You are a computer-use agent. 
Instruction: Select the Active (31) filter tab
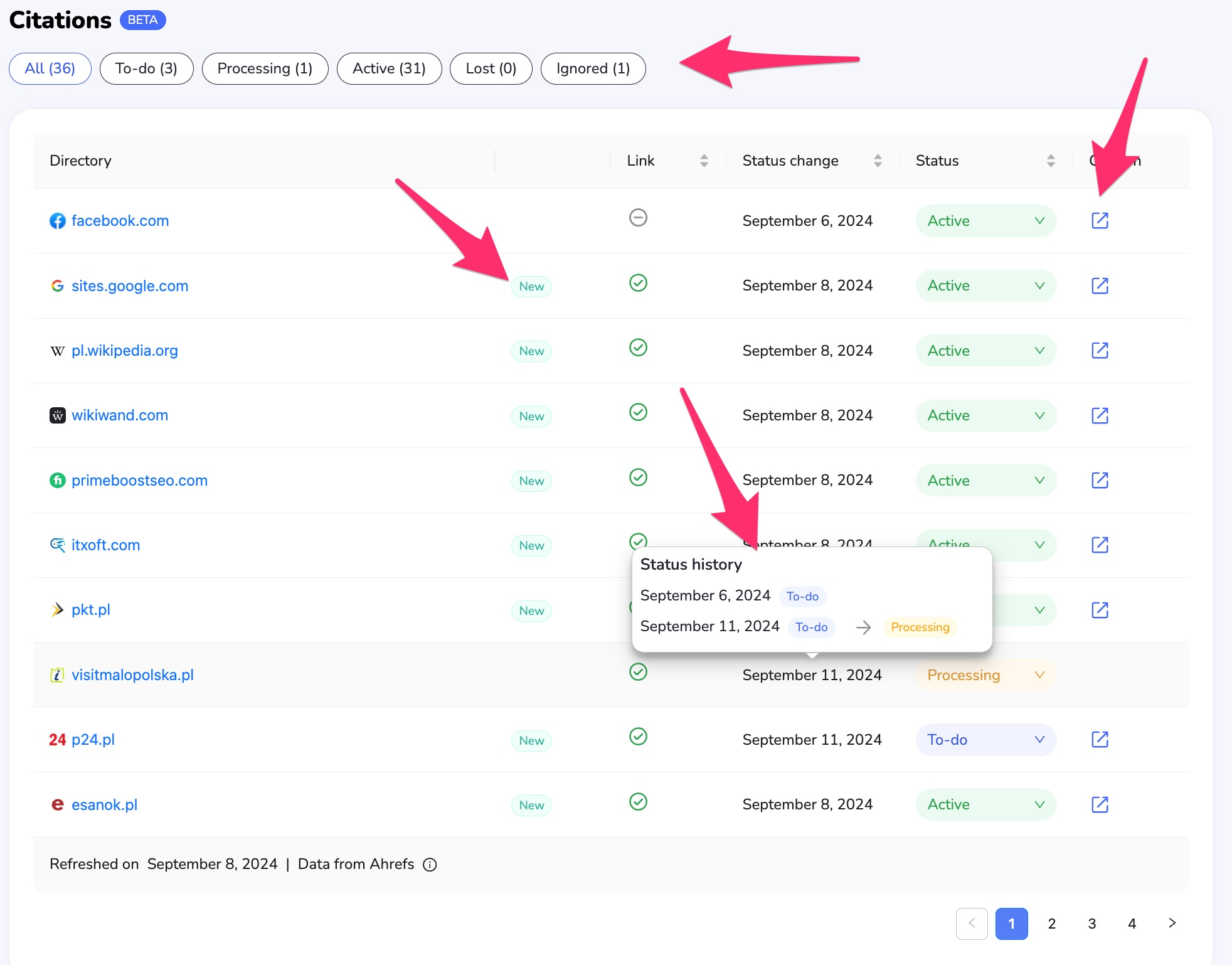click(389, 68)
